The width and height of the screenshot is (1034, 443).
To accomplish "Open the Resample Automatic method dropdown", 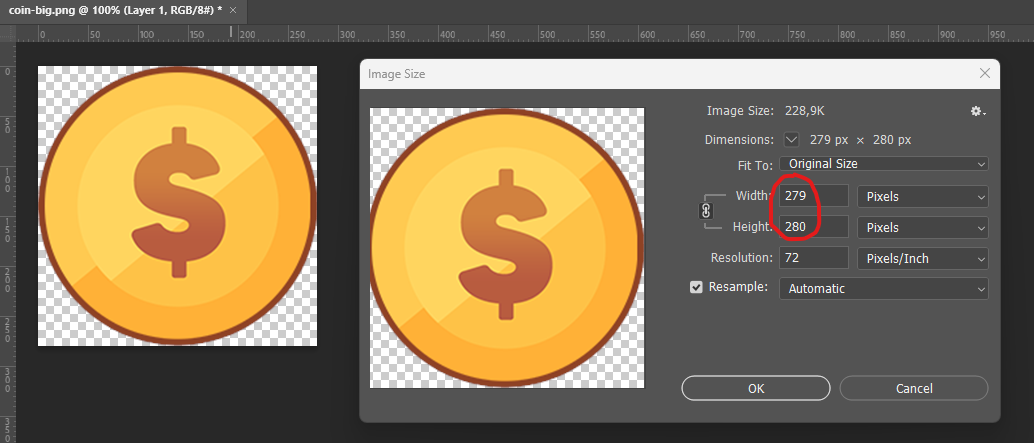I will (884, 289).
